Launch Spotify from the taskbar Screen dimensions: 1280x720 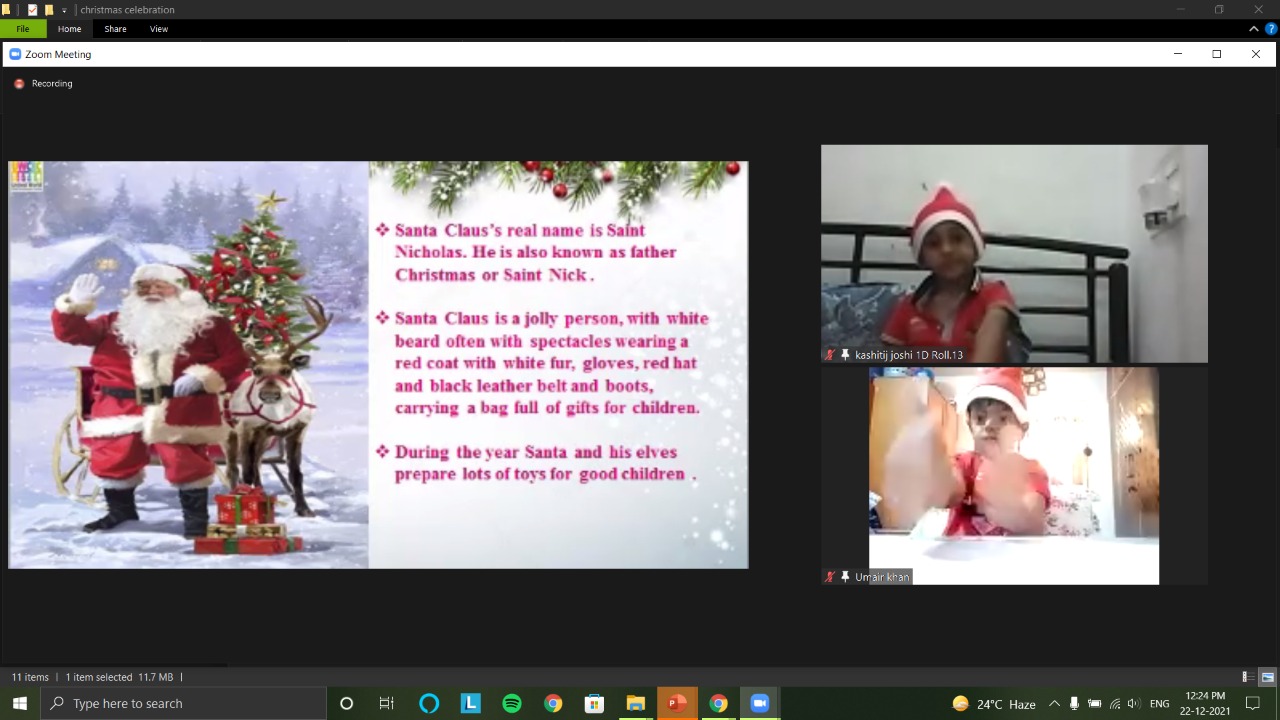click(512, 704)
